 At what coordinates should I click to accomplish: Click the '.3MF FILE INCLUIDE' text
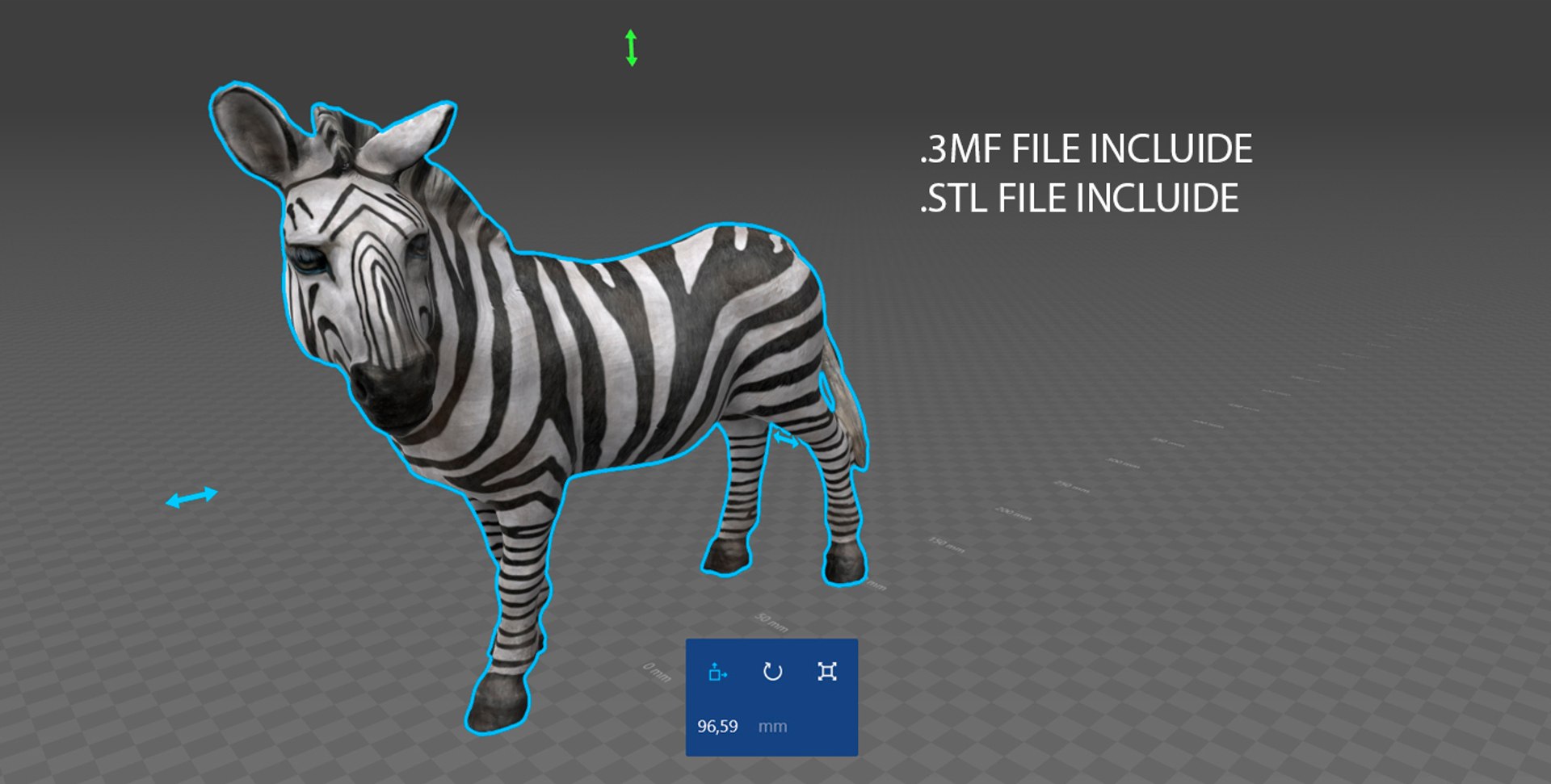1086,149
